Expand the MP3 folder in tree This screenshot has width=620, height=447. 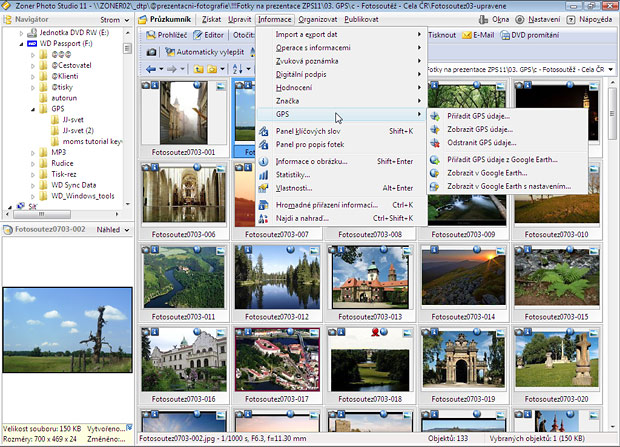pyautogui.click(x=32, y=152)
